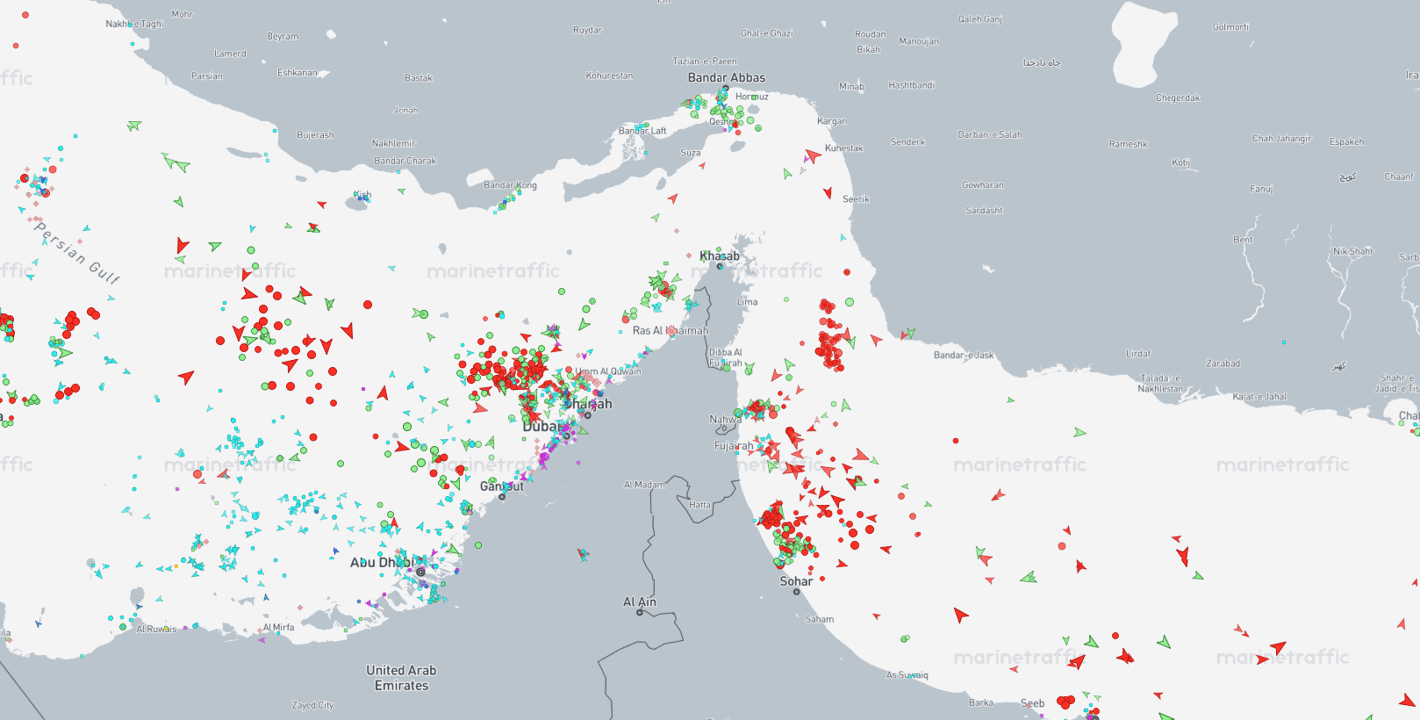Image resolution: width=1420 pixels, height=720 pixels.
Task: Click the Persian Gulf water label
Action: pos(76,253)
